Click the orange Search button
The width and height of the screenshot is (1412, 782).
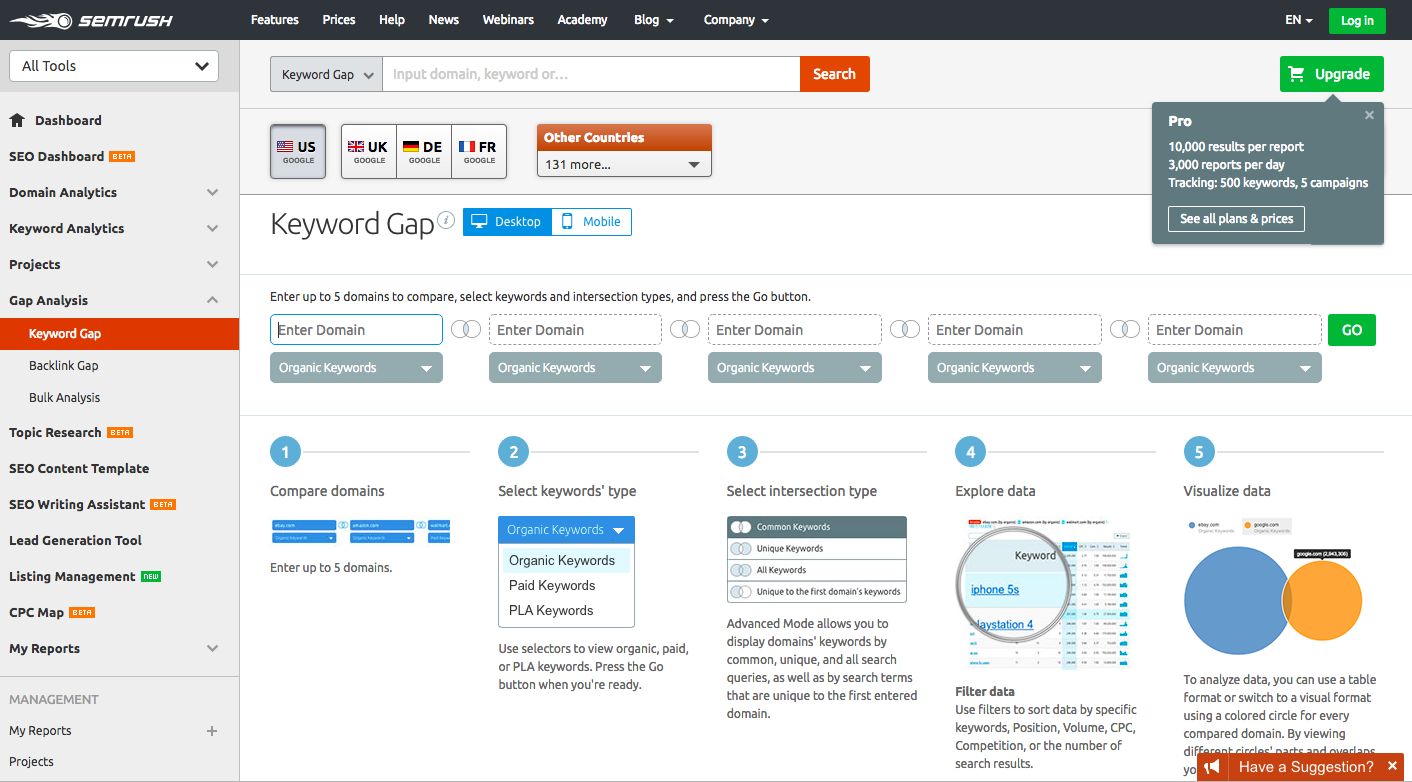tap(834, 74)
